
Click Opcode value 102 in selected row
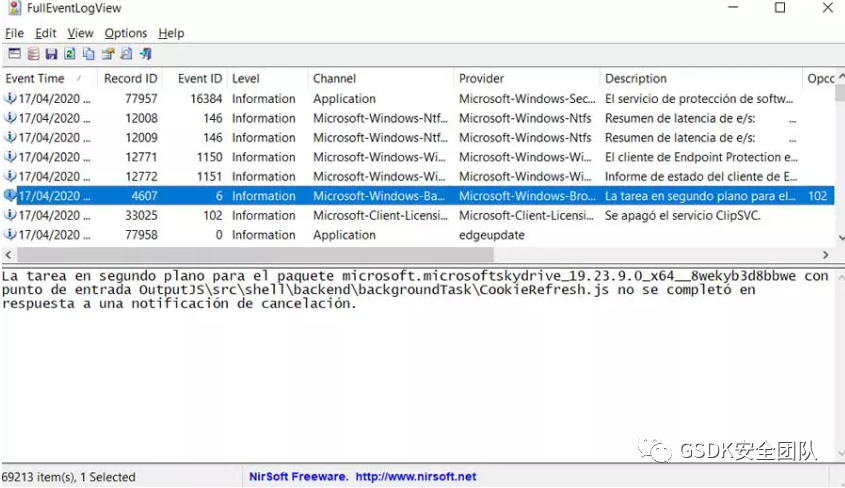(x=817, y=196)
